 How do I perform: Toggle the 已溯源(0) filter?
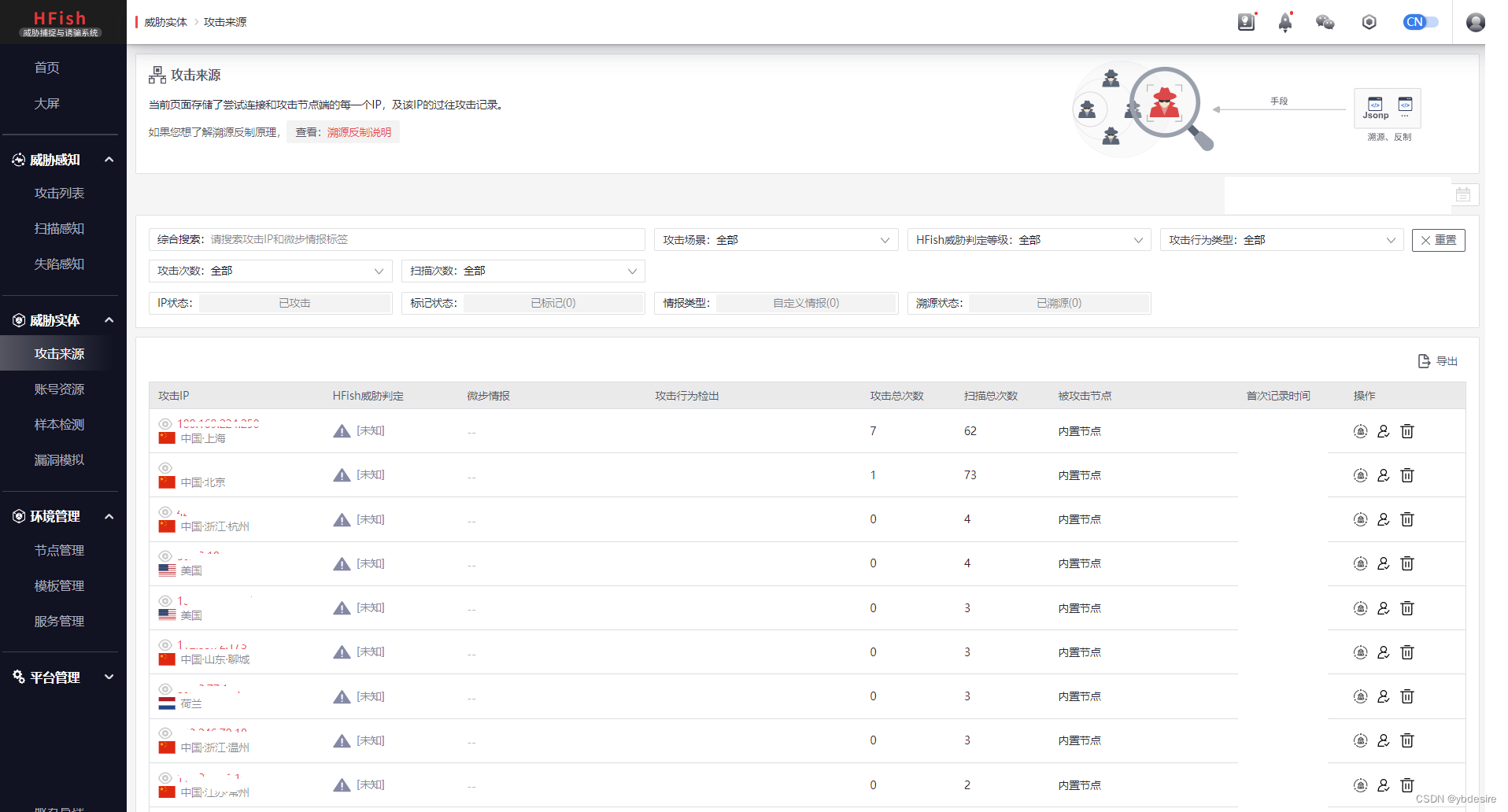tap(1059, 303)
